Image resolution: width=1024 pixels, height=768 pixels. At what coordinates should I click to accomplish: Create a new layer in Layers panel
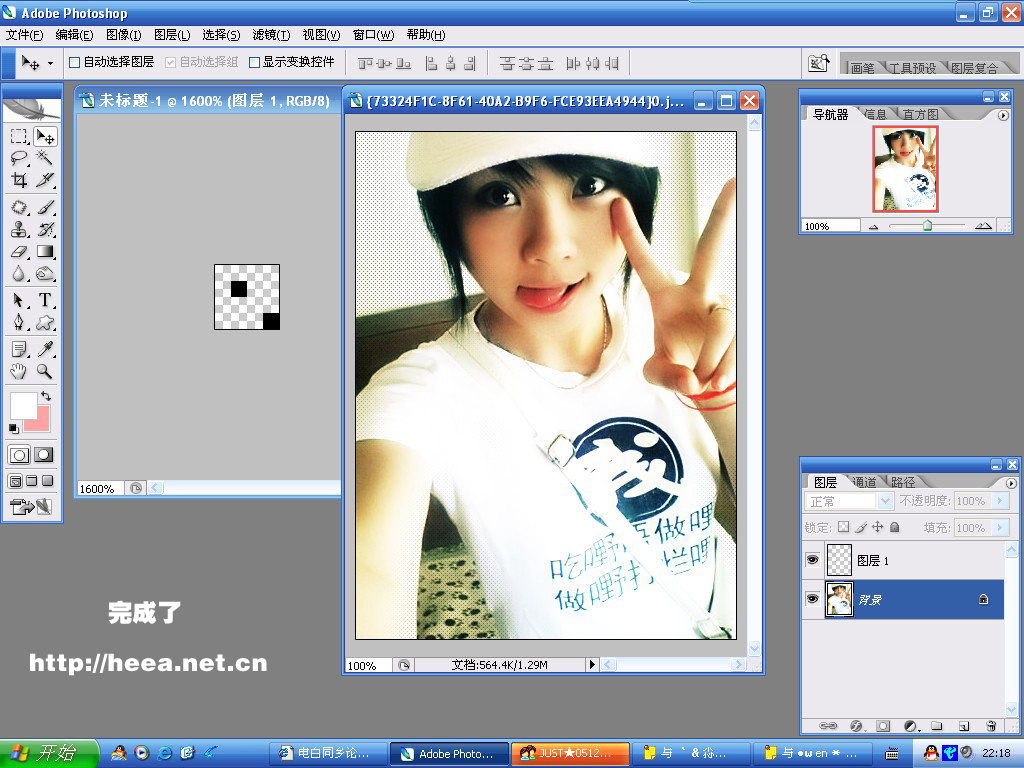(x=964, y=725)
